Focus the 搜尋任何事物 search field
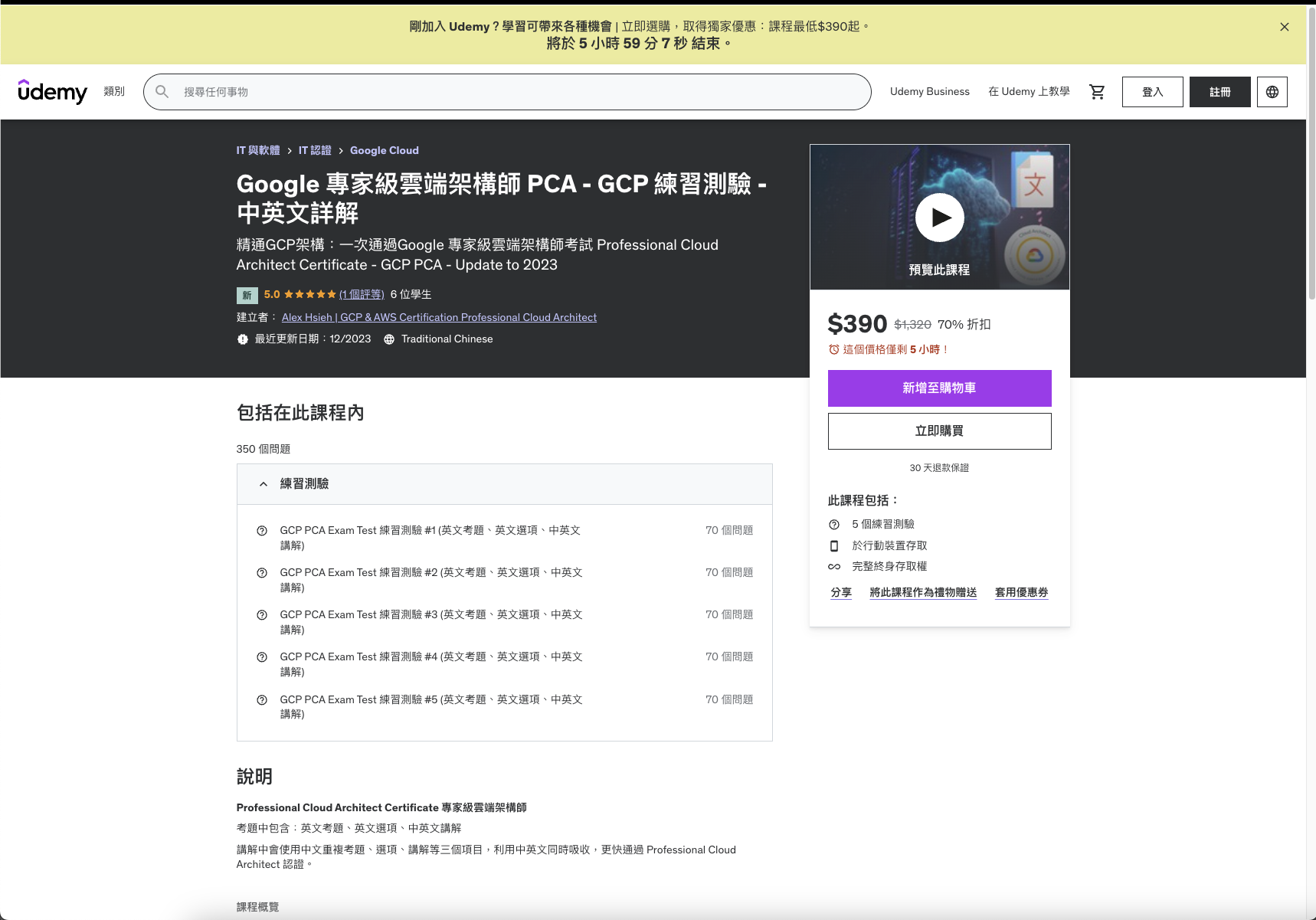The height and width of the screenshot is (920, 1316). pyautogui.click(x=507, y=92)
